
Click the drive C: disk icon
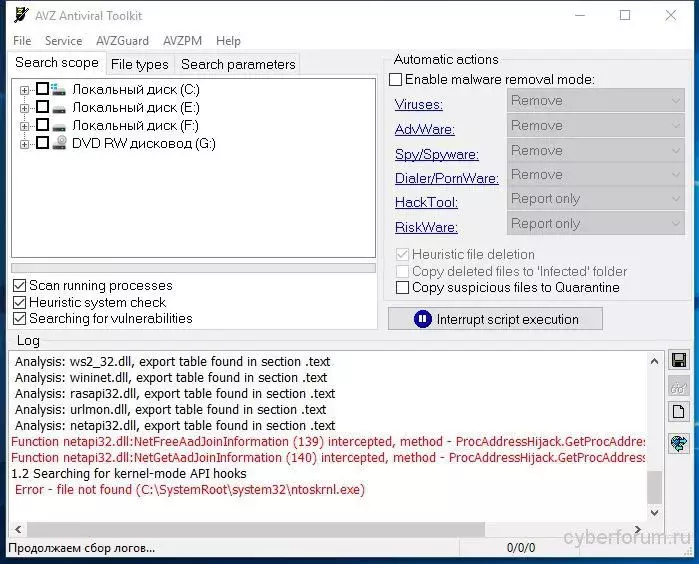point(58,89)
